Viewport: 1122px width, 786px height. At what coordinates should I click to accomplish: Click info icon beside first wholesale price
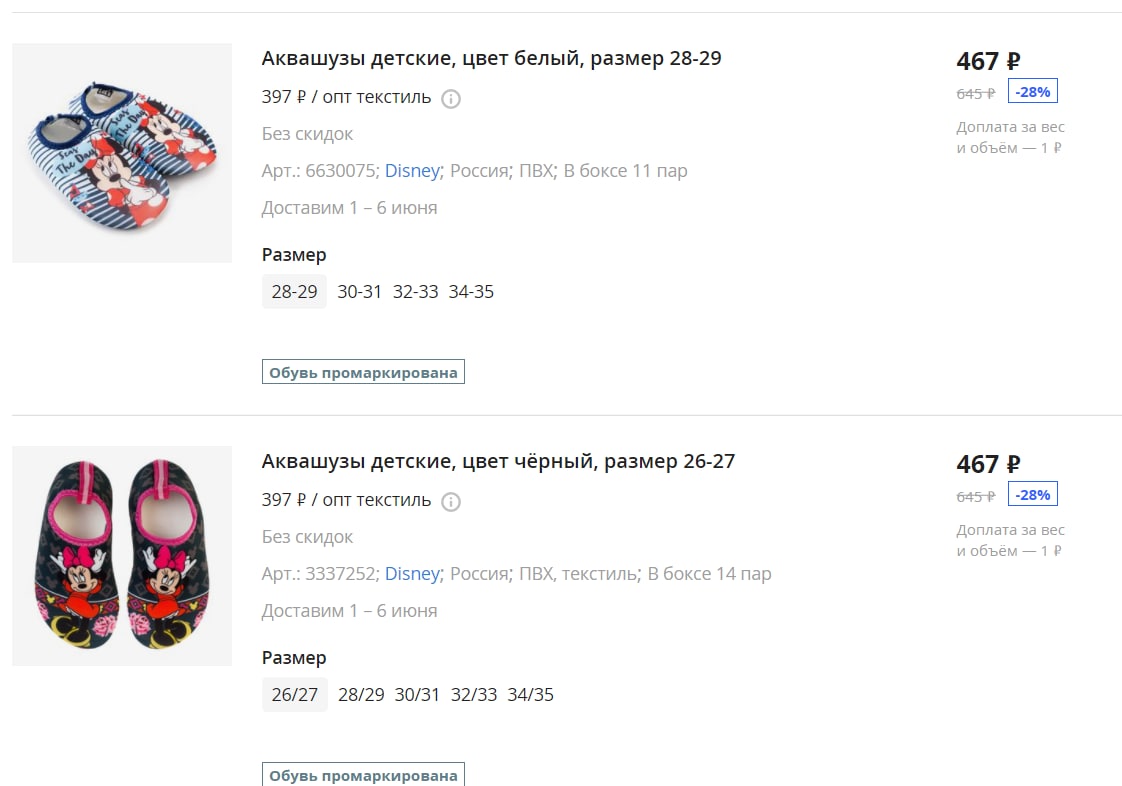pyautogui.click(x=451, y=99)
